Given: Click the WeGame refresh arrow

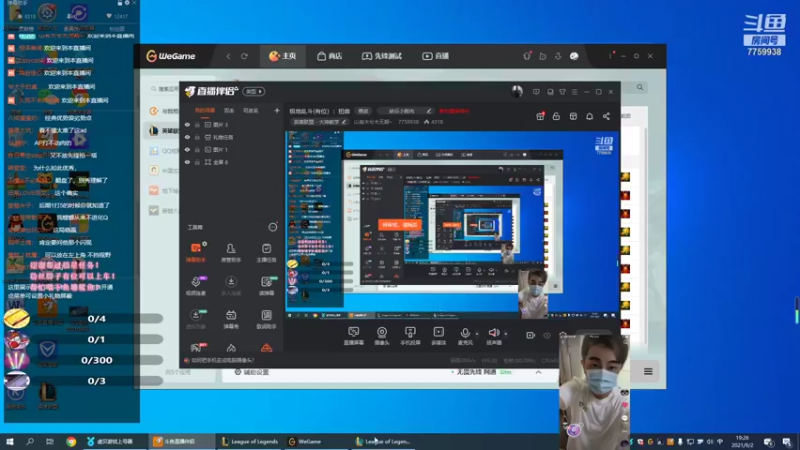Looking at the screenshot, I should click(244, 56).
